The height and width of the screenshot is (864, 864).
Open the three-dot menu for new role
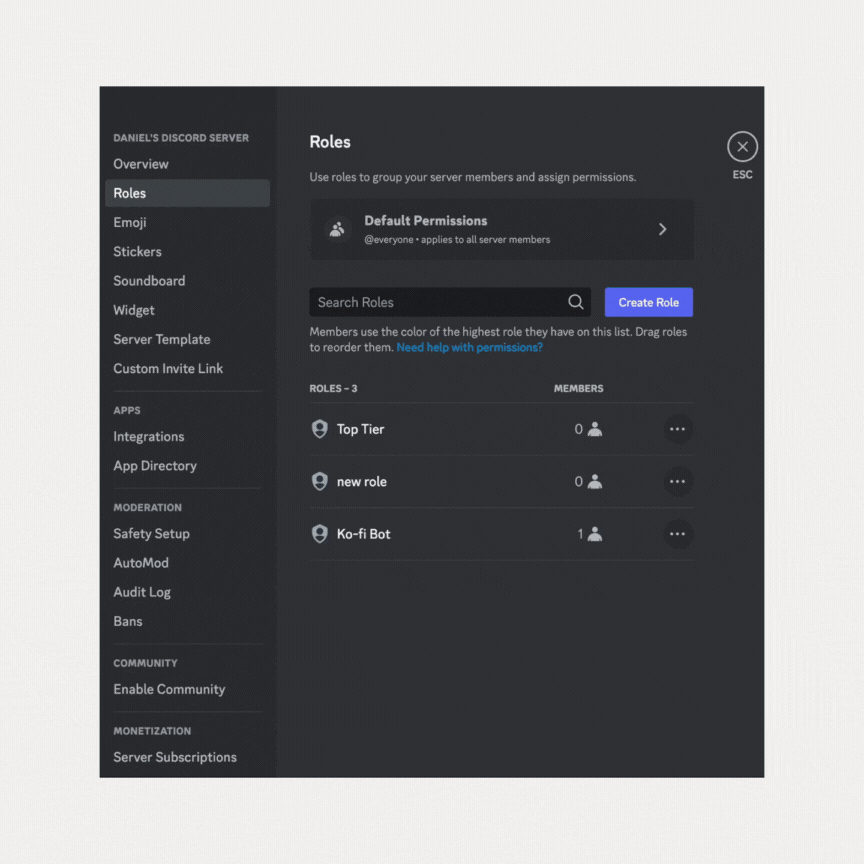tap(677, 481)
